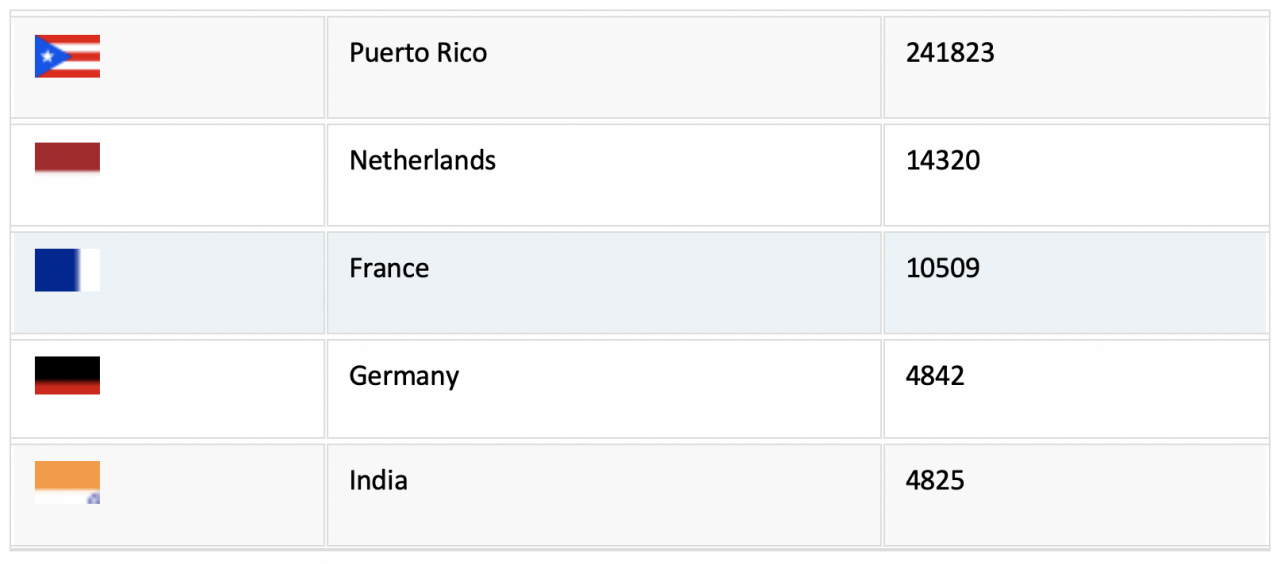Screen dimensions: 1280x564
Task: Click empty space right of Netherlands flag
Action: pos(210,175)
